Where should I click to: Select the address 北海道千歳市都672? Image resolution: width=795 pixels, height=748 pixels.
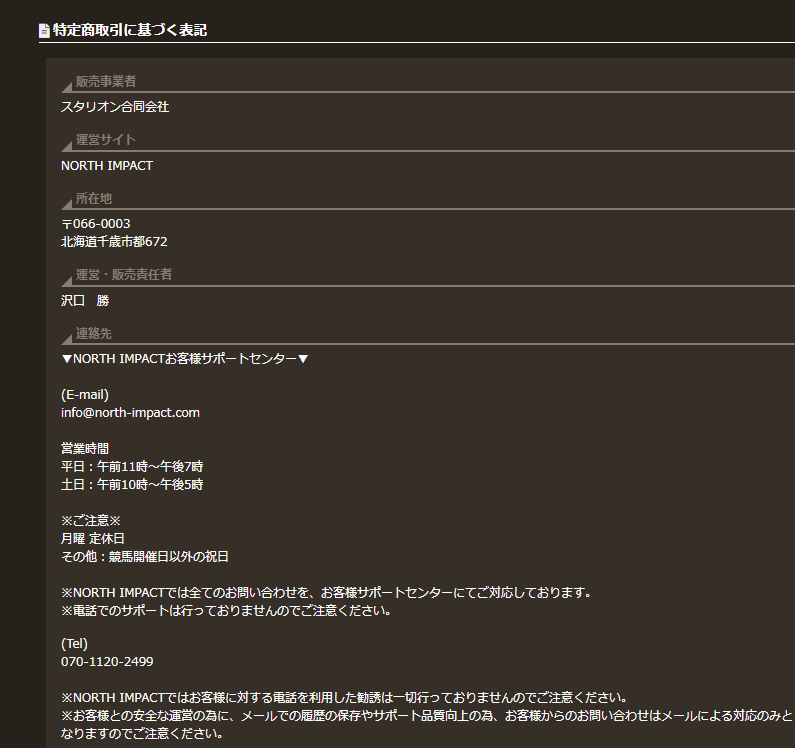point(114,242)
